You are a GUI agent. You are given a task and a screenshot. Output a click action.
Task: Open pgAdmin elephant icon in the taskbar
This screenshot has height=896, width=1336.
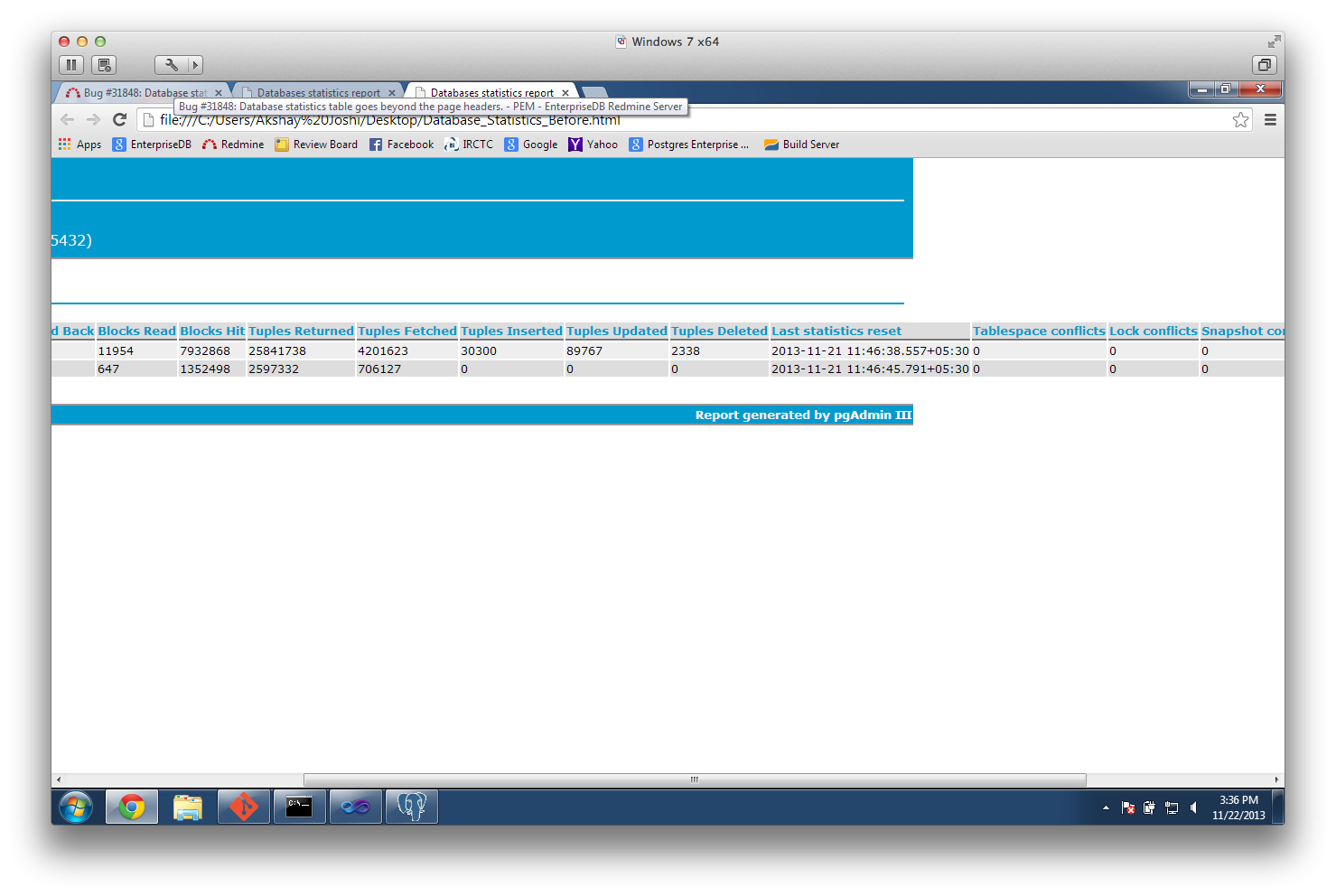[411, 807]
